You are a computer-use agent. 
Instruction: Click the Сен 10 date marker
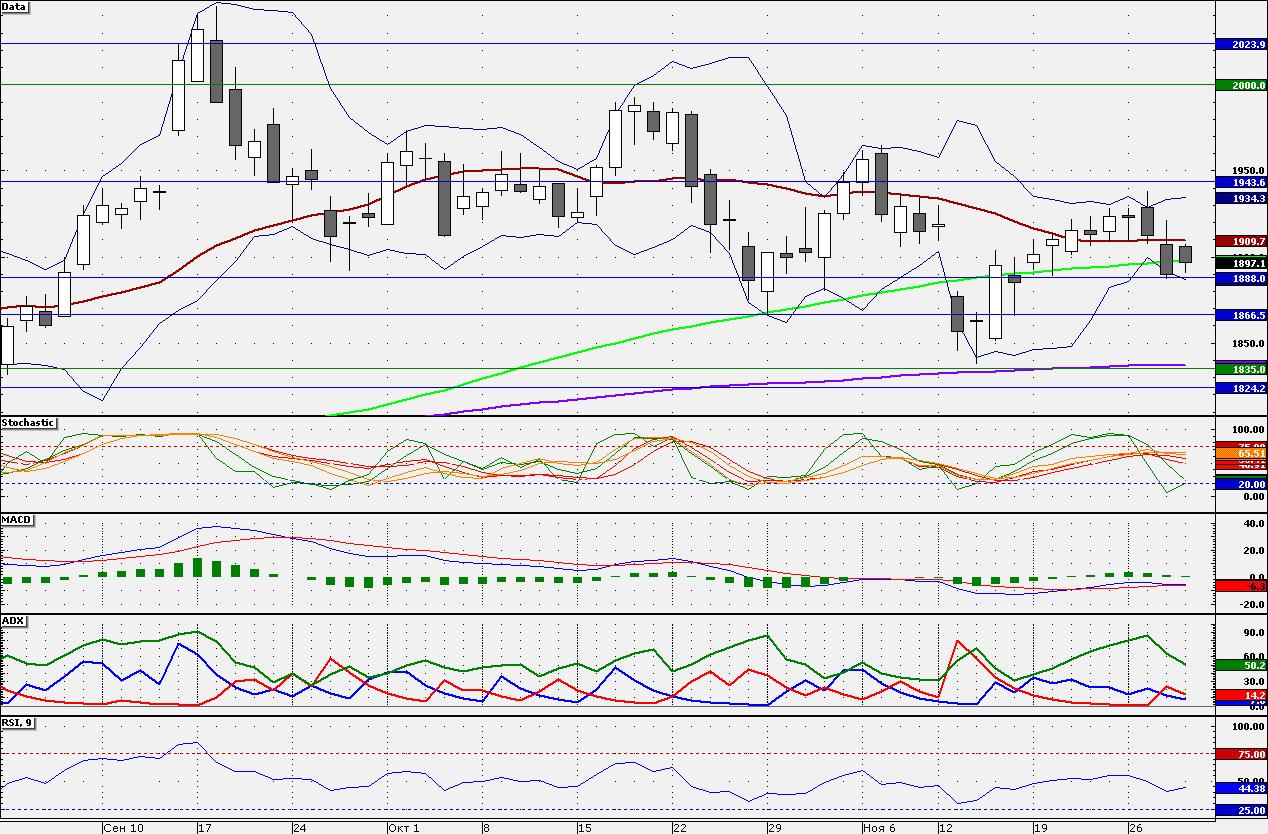[x=123, y=828]
